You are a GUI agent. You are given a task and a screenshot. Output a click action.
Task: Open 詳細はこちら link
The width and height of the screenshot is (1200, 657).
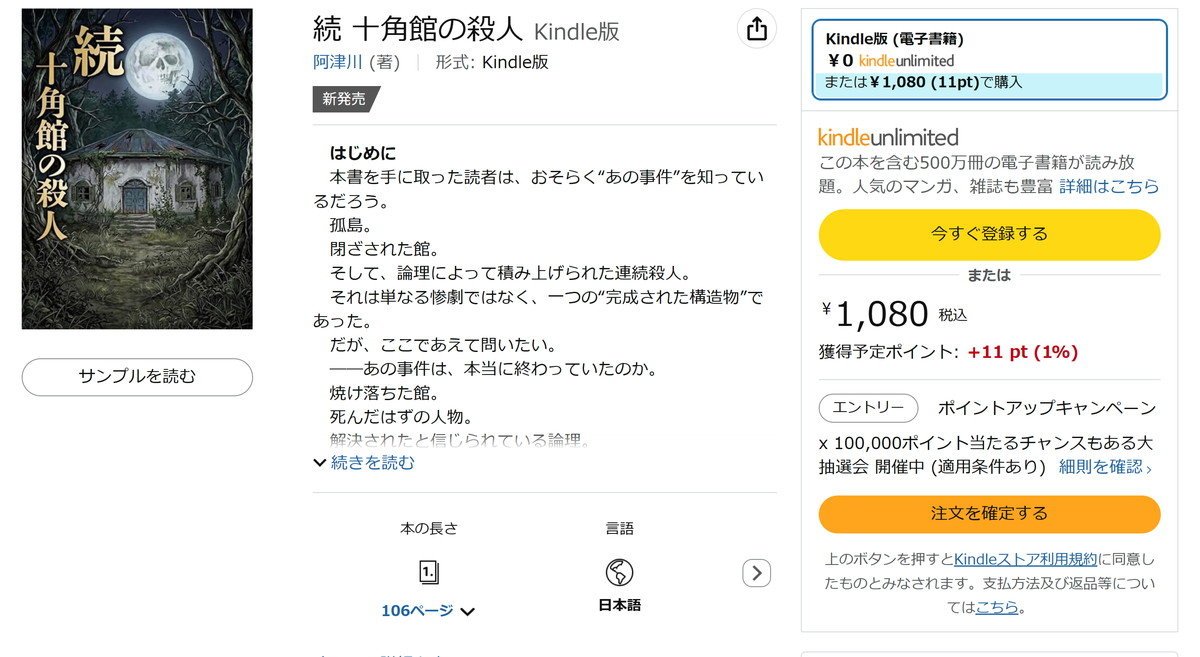point(1109,186)
